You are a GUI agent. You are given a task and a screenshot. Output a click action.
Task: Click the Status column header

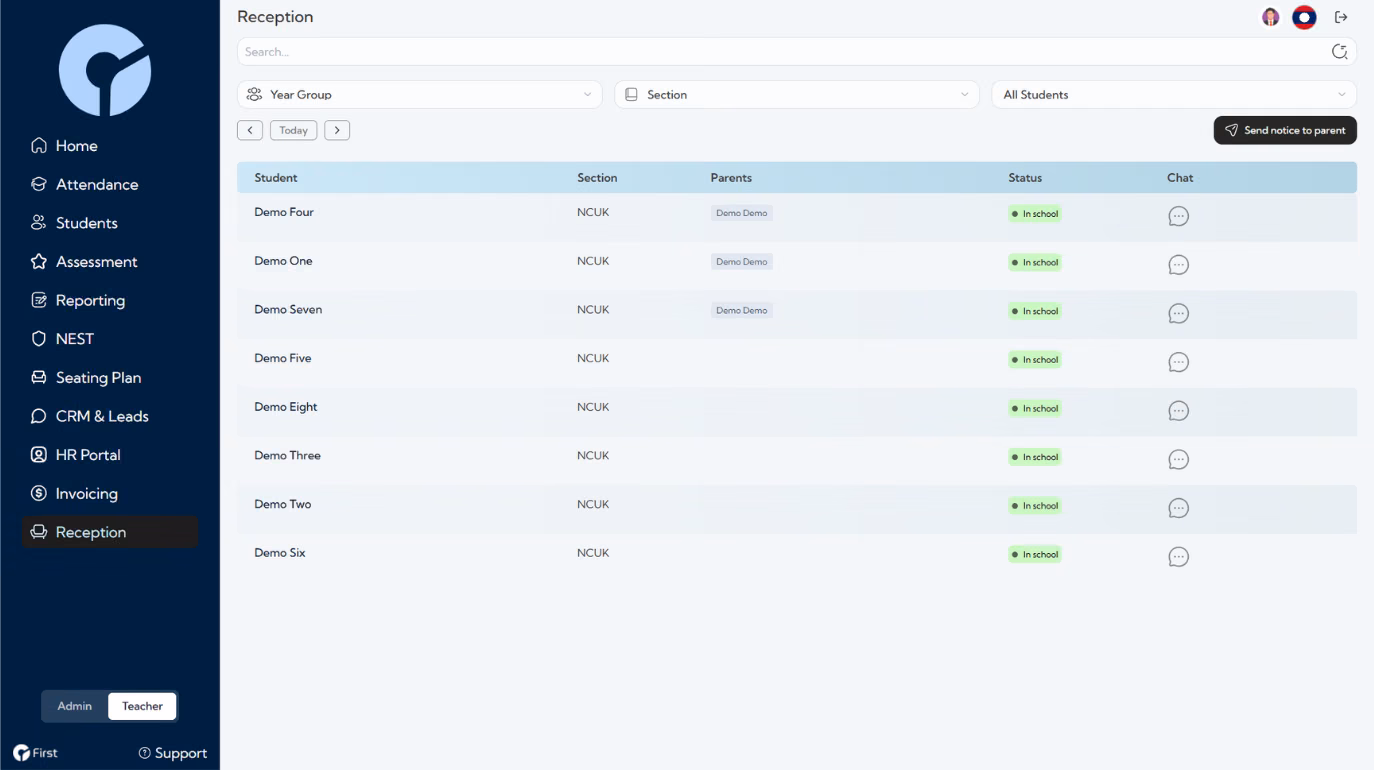pyautogui.click(x=1025, y=178)
